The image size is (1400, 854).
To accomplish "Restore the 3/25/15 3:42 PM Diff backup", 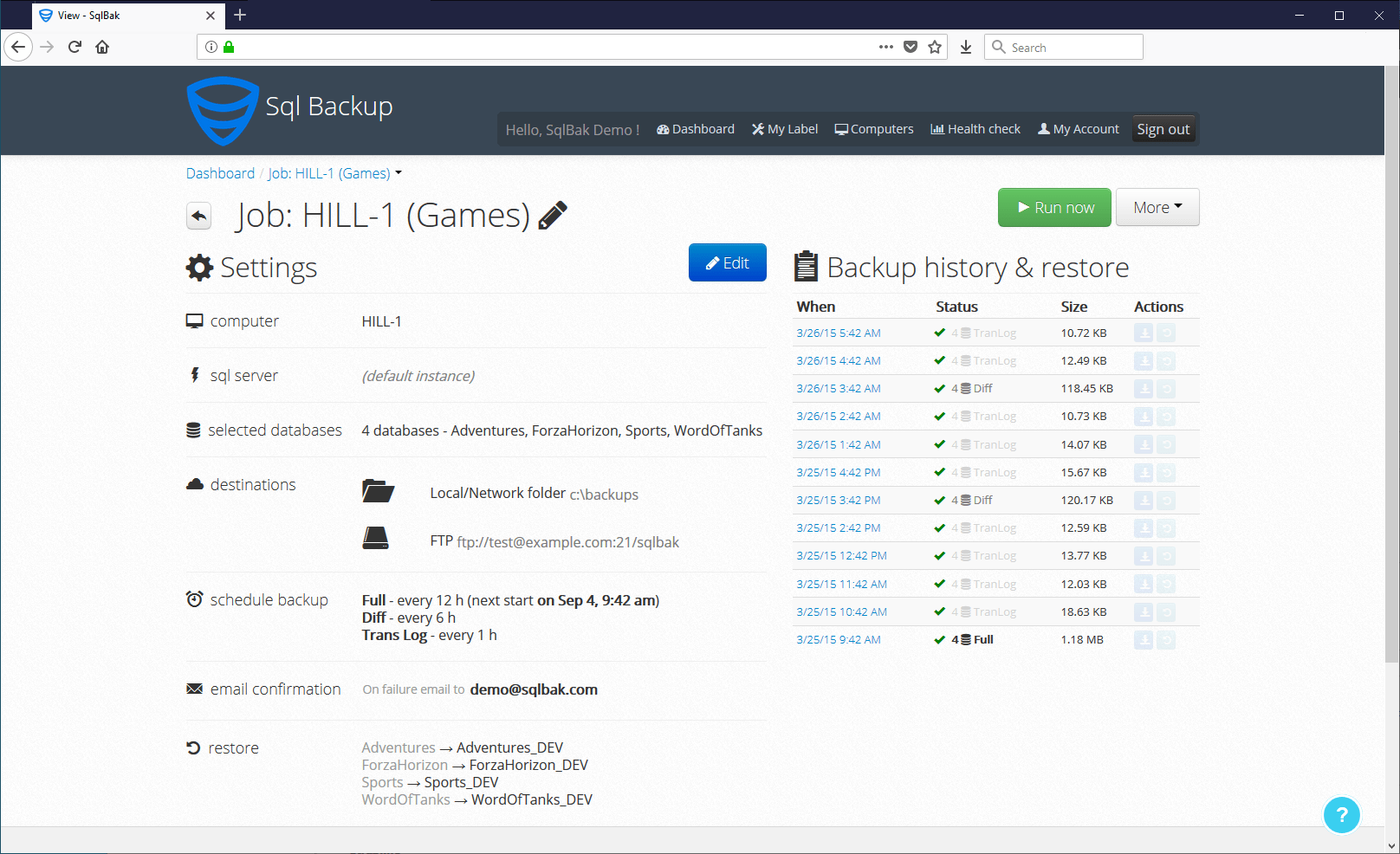I will point(1166,501).
